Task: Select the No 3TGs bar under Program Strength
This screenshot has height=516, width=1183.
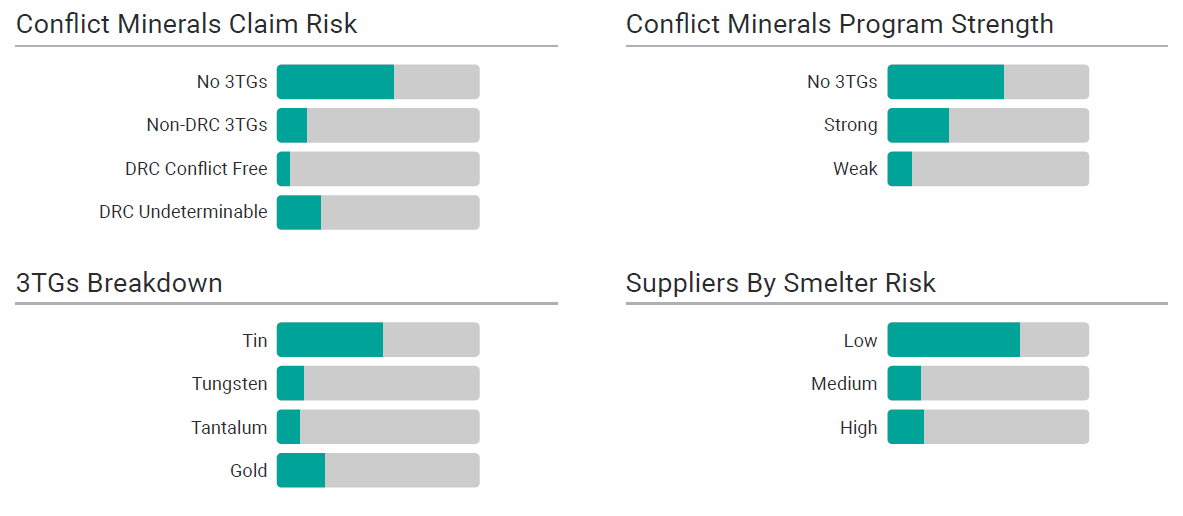Action: pyautogui.click(x=988, y=82)
